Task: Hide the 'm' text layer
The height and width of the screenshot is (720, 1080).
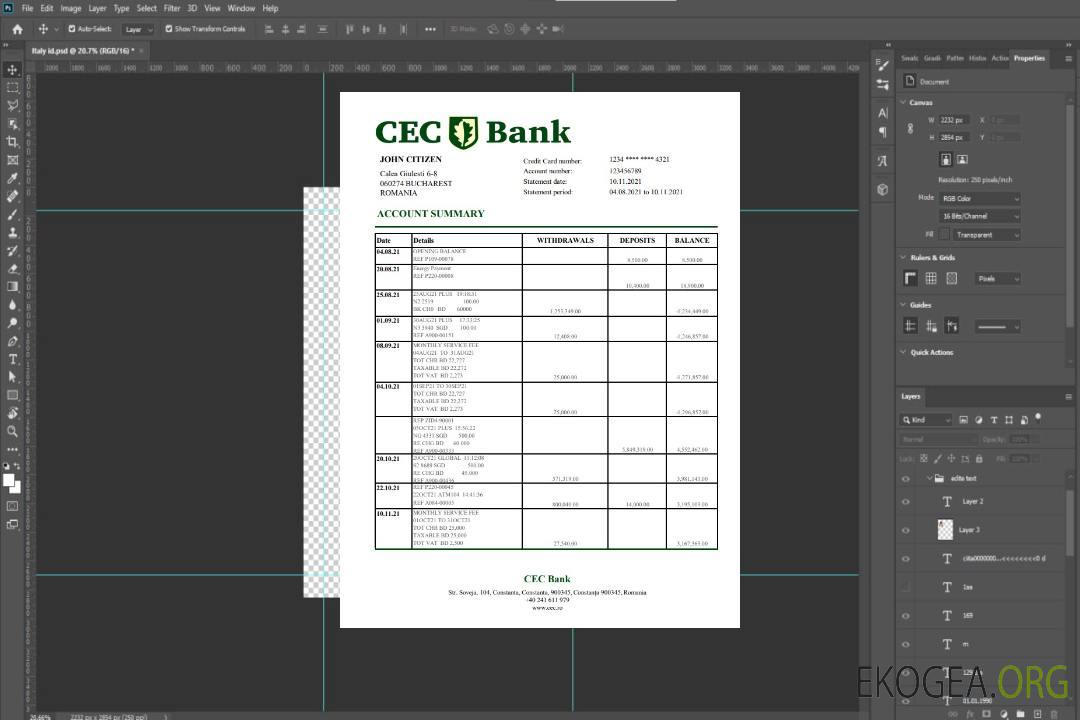Action: point(906,645)
